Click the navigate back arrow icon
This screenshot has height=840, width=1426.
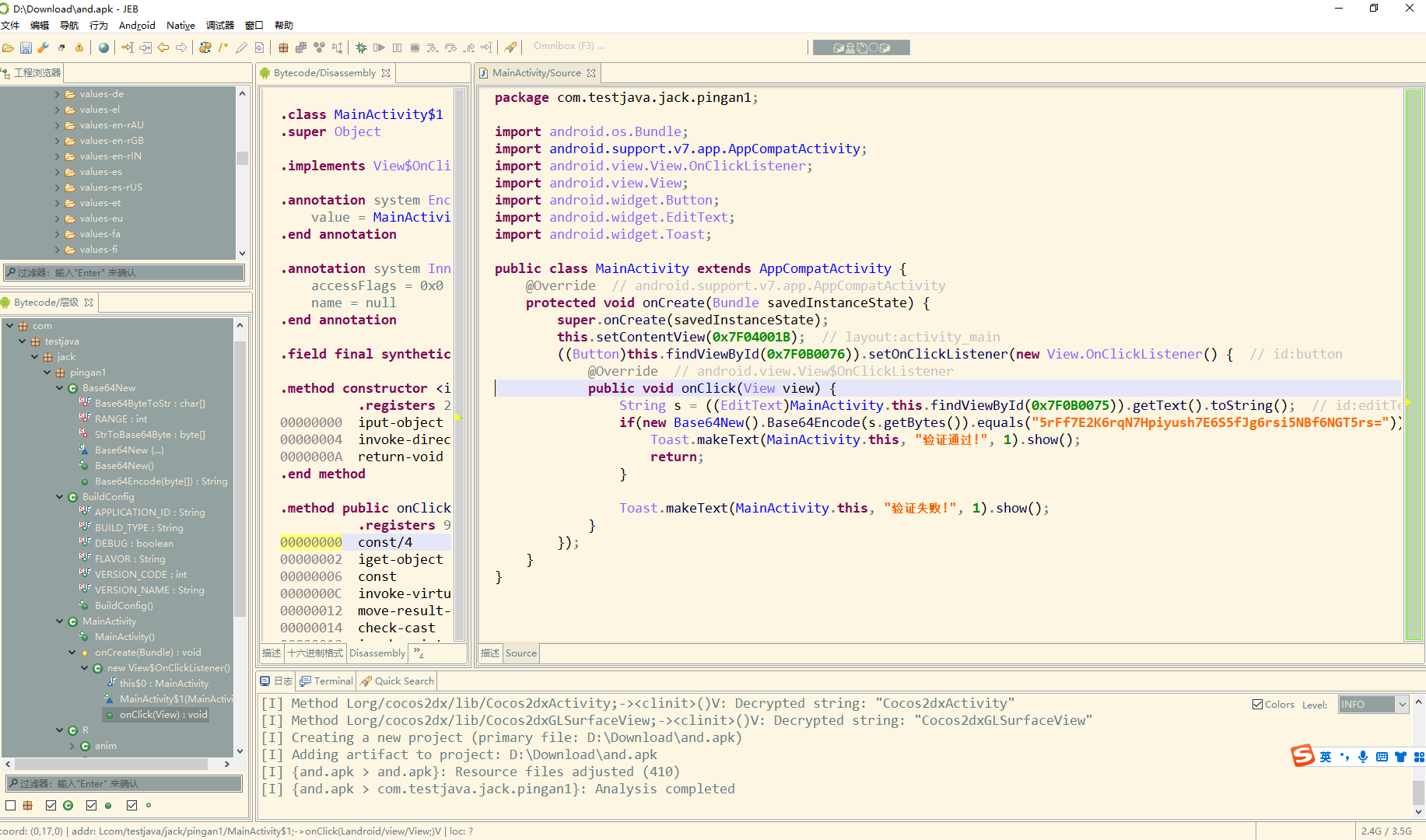click(163, 47)
